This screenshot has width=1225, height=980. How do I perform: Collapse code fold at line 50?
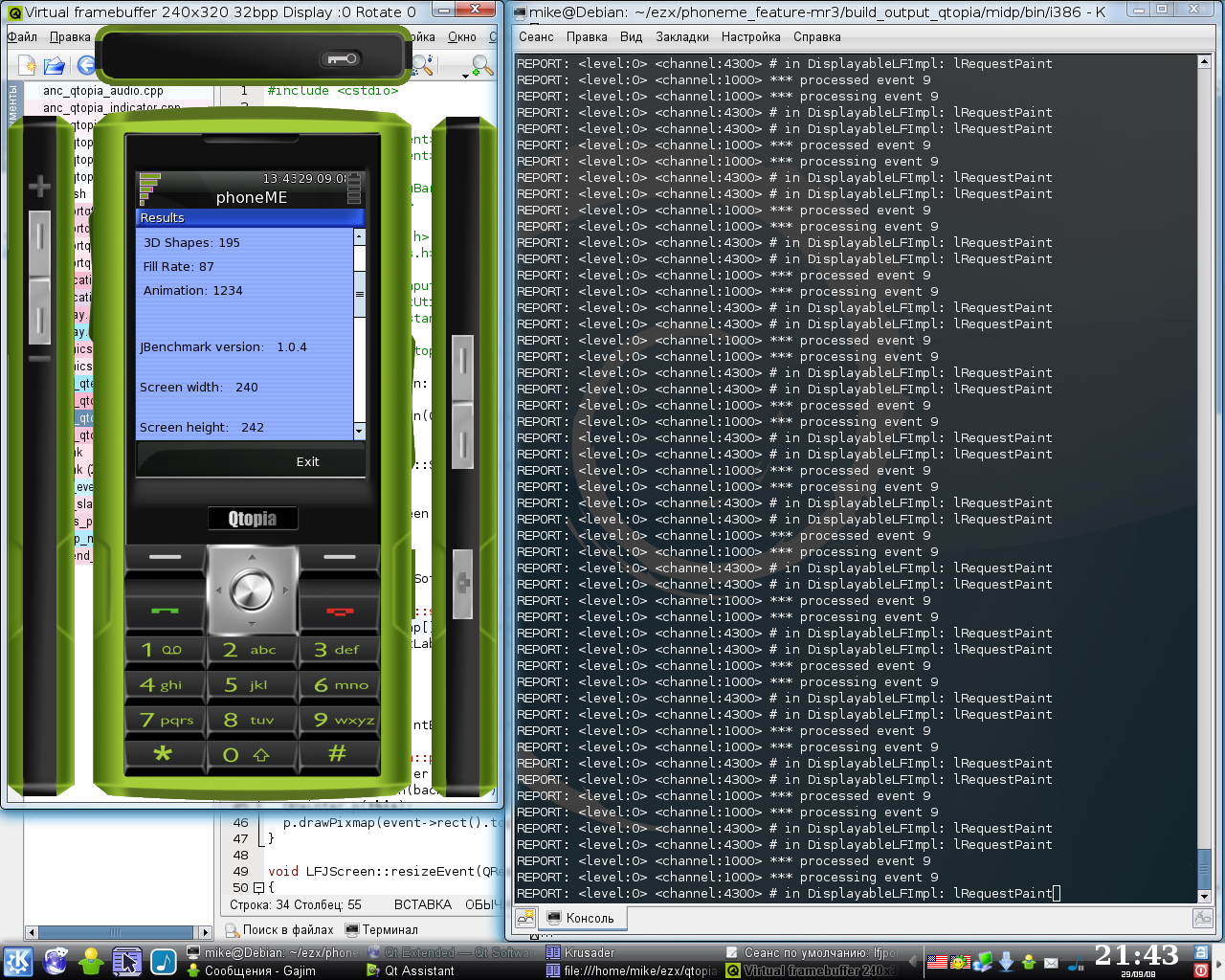(x=258, y=888)
